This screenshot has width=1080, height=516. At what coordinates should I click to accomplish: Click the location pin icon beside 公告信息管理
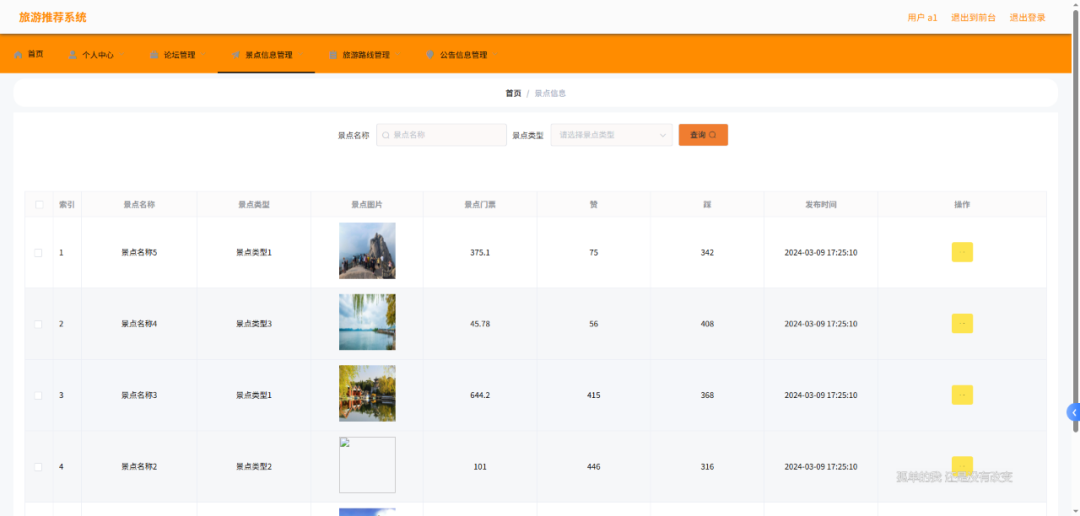pos(430,54)
